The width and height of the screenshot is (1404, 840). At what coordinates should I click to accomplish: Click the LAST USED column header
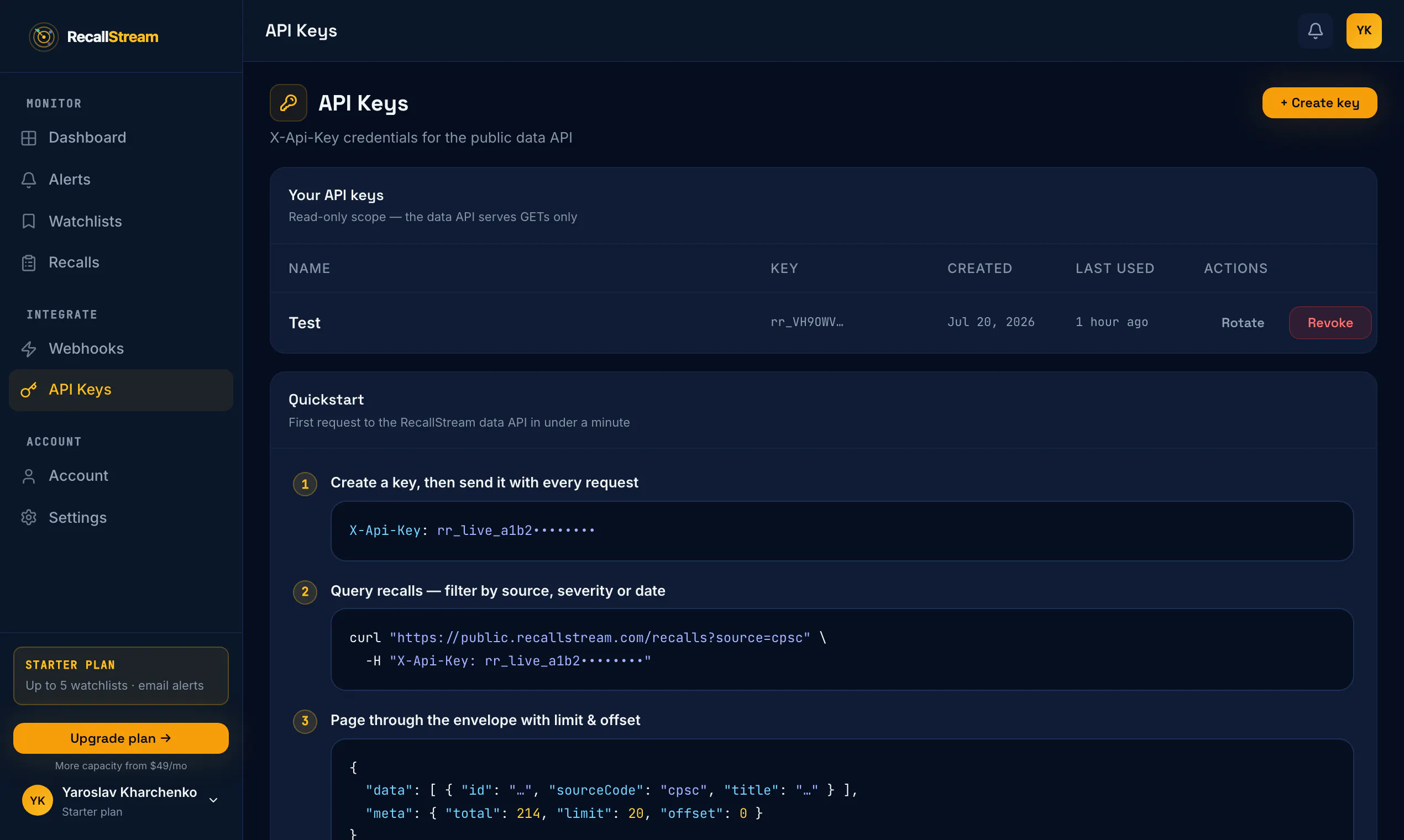point(1115,268)
